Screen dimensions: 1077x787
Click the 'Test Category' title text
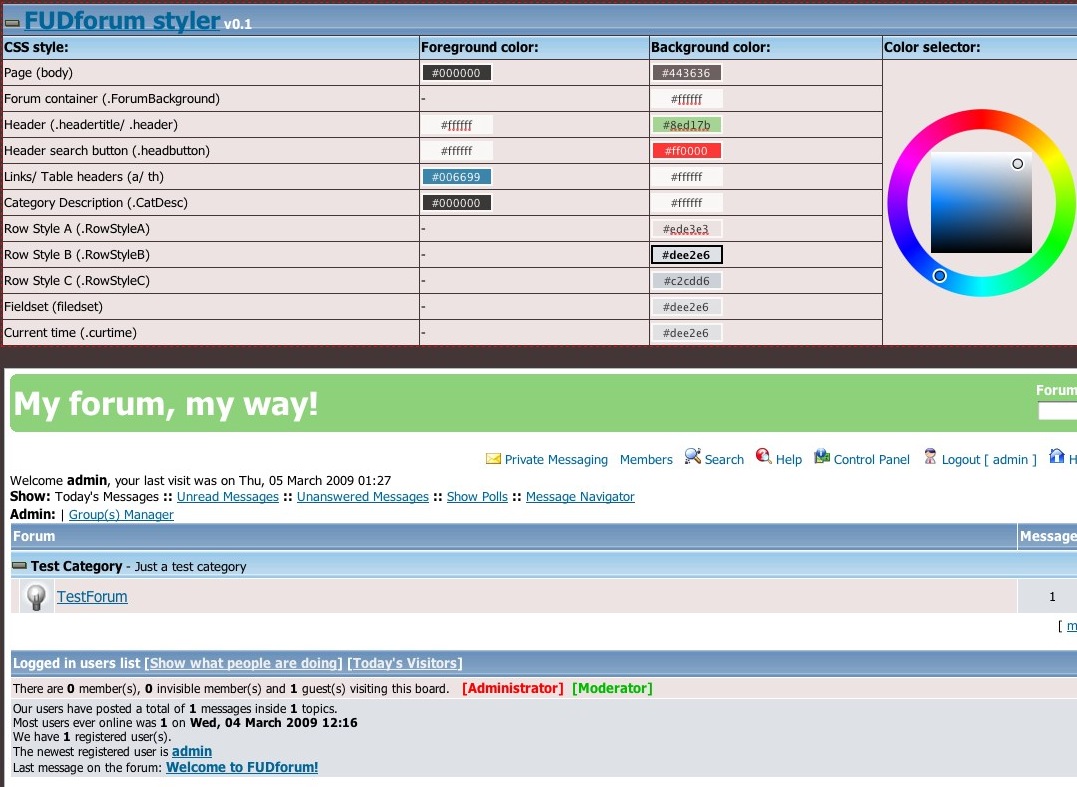pyautogui.click(x=76, y=567)
